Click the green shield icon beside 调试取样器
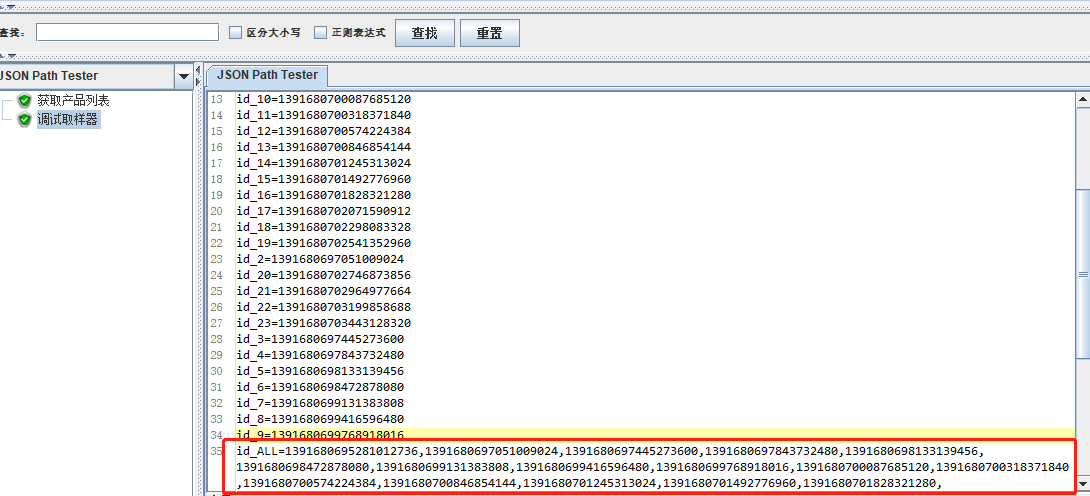 (x=25, y=119)
